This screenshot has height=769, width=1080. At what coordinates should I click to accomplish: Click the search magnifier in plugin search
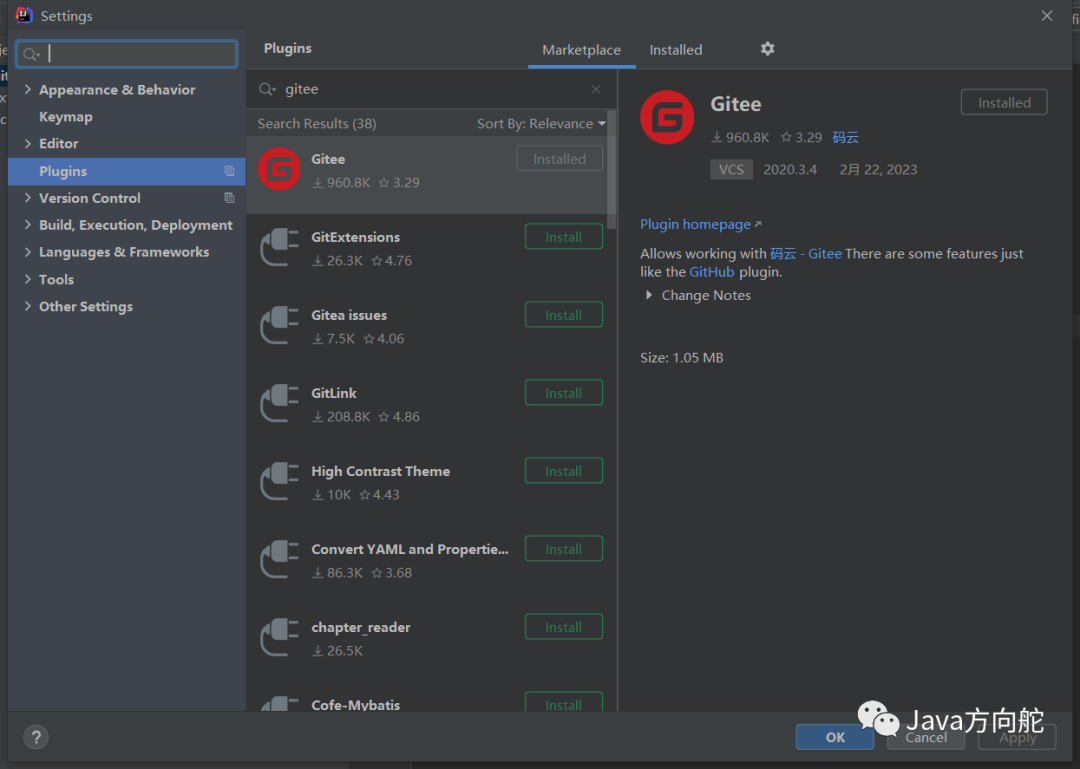267,90
